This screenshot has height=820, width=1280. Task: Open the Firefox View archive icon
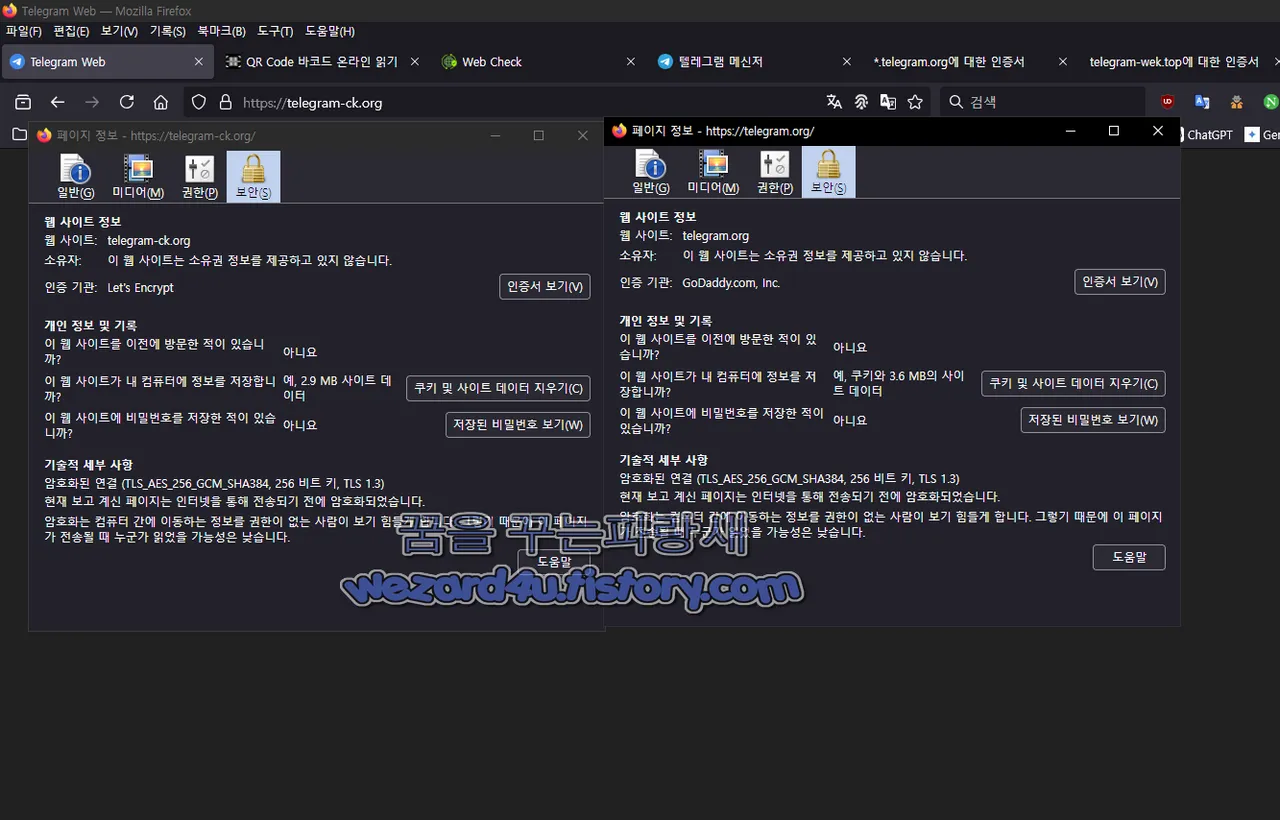pyautogui.click(x=23, y=102)
